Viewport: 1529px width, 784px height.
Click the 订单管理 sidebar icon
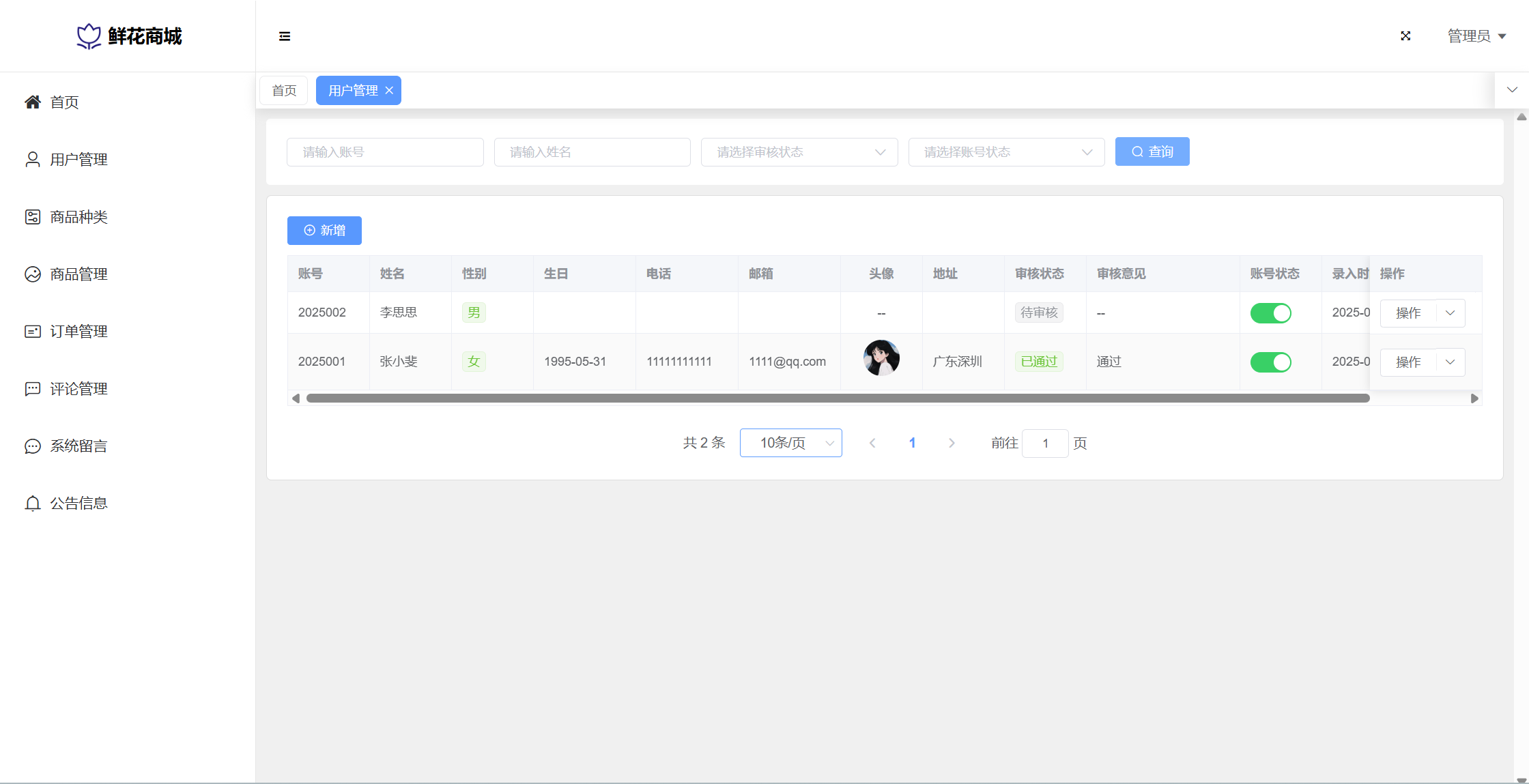[x=32, y=332]
